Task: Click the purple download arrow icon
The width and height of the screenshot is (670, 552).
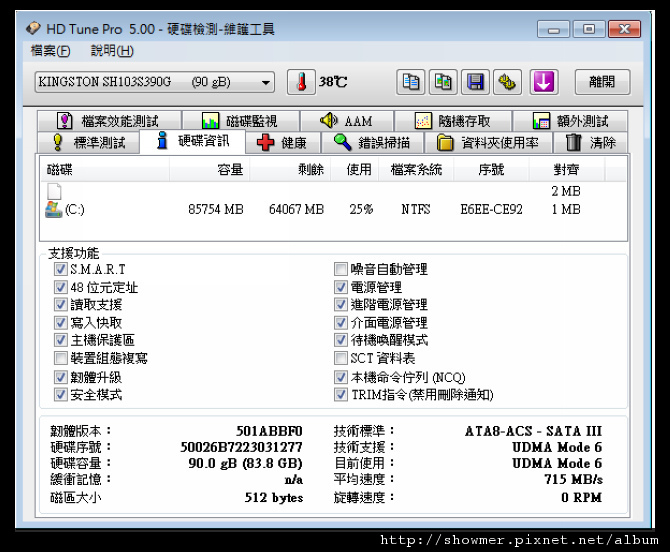Action: [544, 82]
